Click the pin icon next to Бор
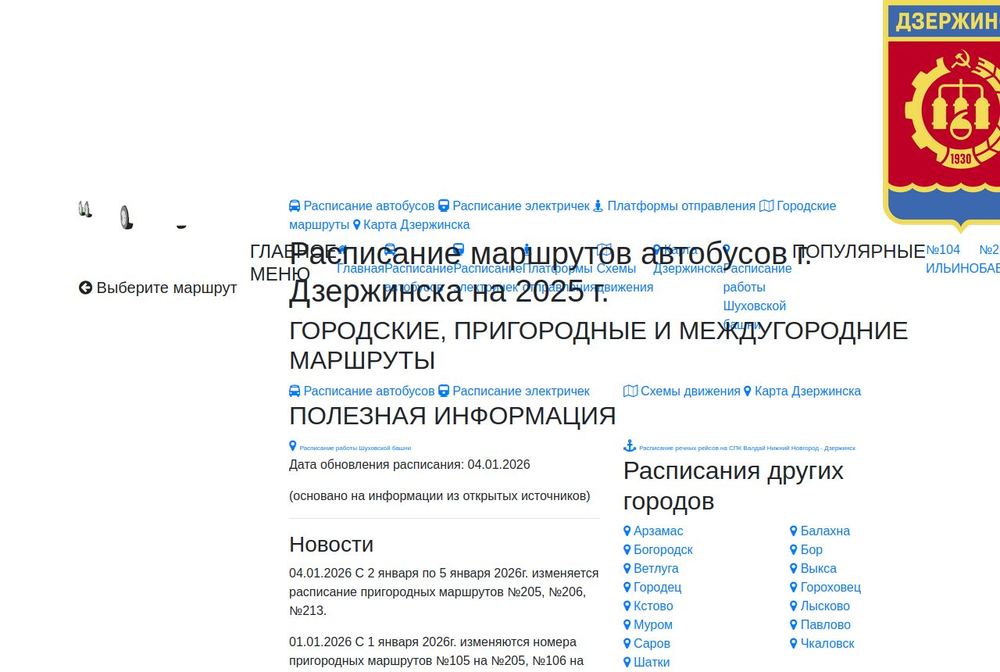 click(x=793, y=550)
